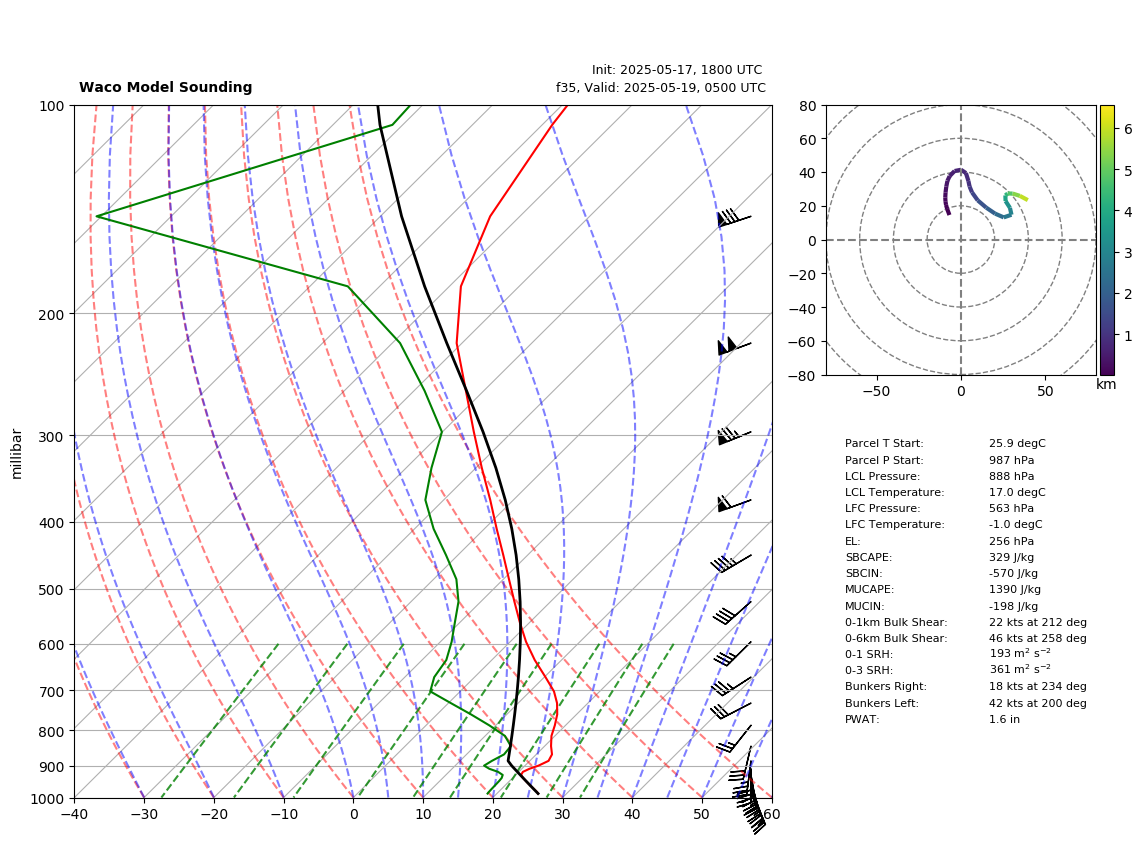Click the '1390 J/kg' value
The width and height of the screenshot is (1142, 844).
[x=1015, y=590]
